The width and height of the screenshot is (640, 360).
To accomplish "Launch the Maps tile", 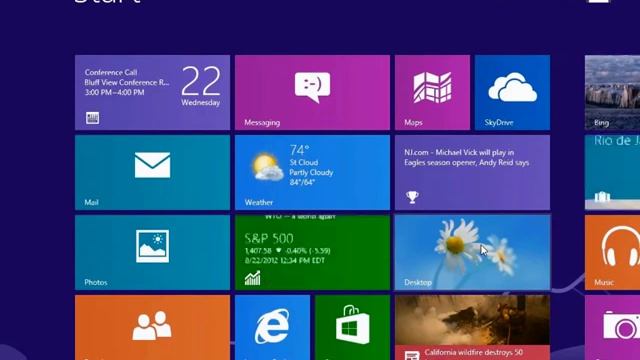I will pyautogui.click(x=432, y=93).
